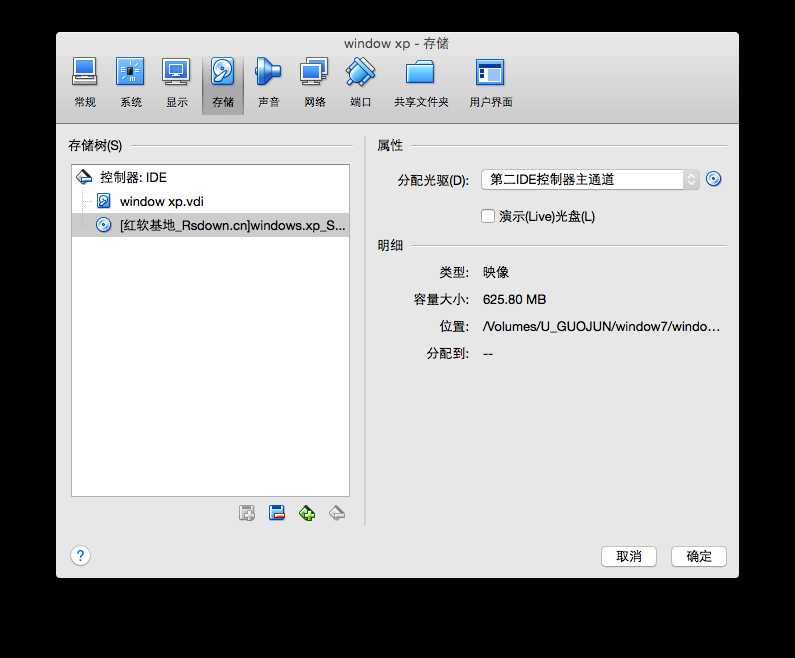
Task: Click the remove attachment icon
Action: 277,513
